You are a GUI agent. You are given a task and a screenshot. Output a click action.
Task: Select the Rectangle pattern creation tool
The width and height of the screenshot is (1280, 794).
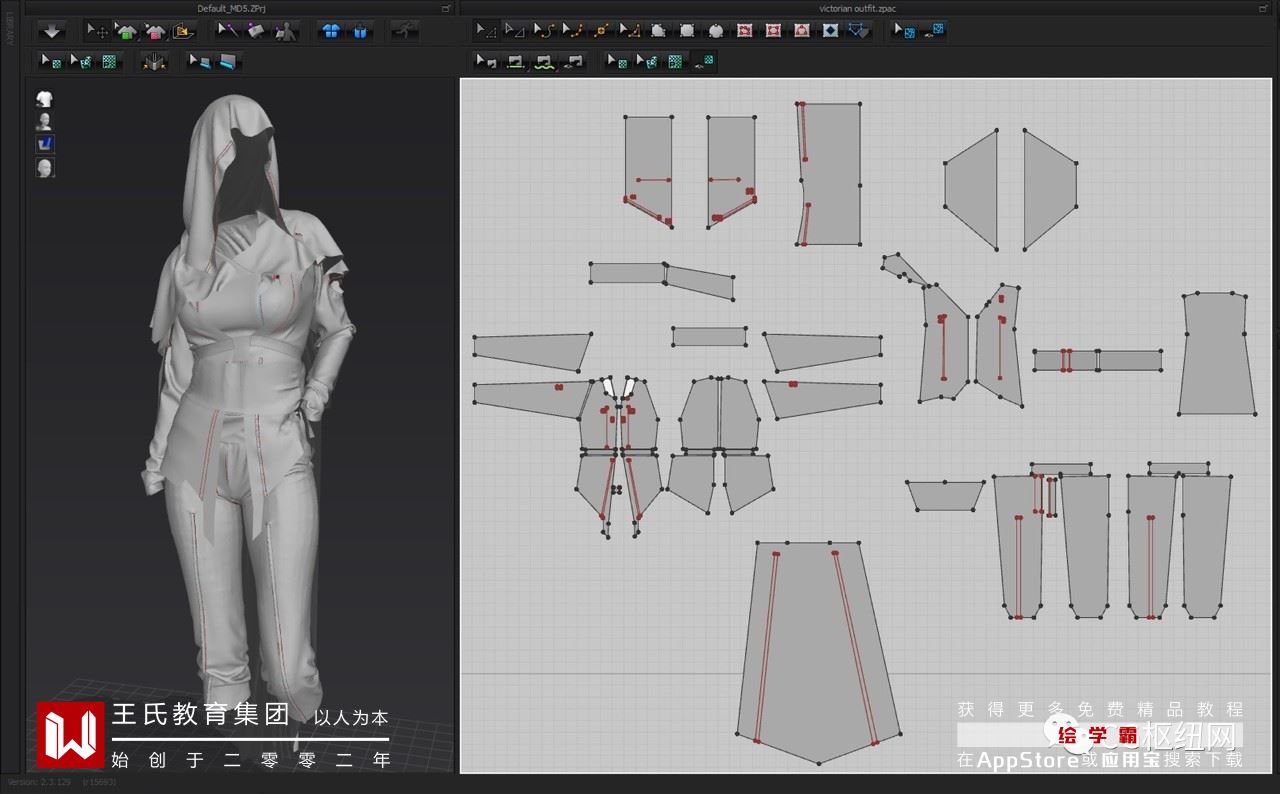pyautogui.click(x=687, y=31)
